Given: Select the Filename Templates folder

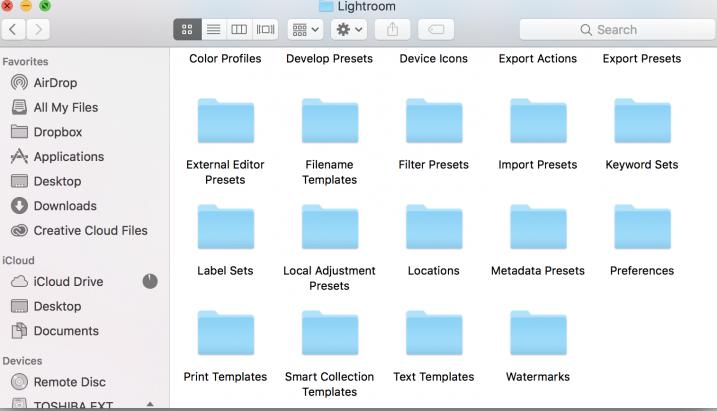Looking at the screenshot, I should pos(330,121).
